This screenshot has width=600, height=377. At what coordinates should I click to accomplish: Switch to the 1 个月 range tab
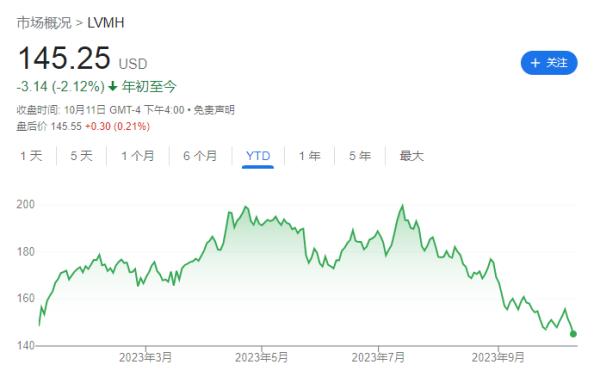pyautogui.click(x=138, y=156)
